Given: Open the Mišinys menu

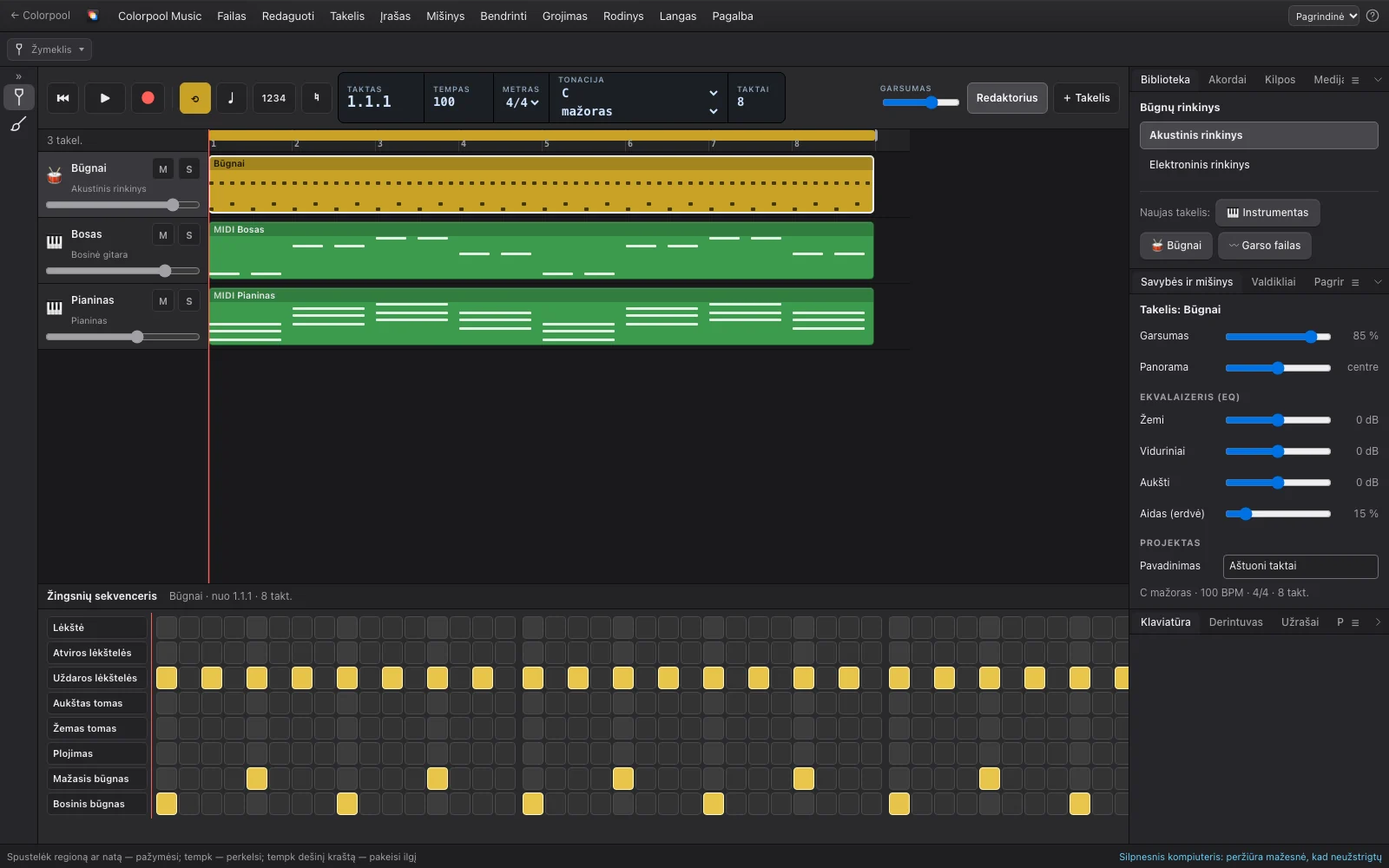Looking at the screenshot, I should pyautogui.click(x=445, y=16).
